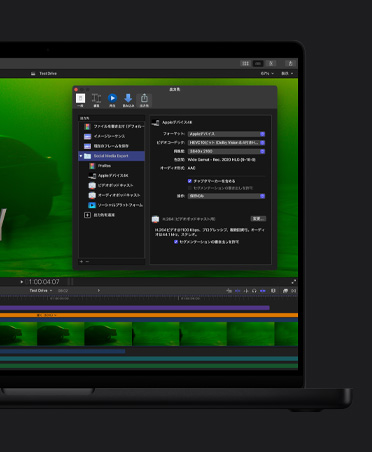Show the browser grid layout icon in toolbar

coord(245,63)
